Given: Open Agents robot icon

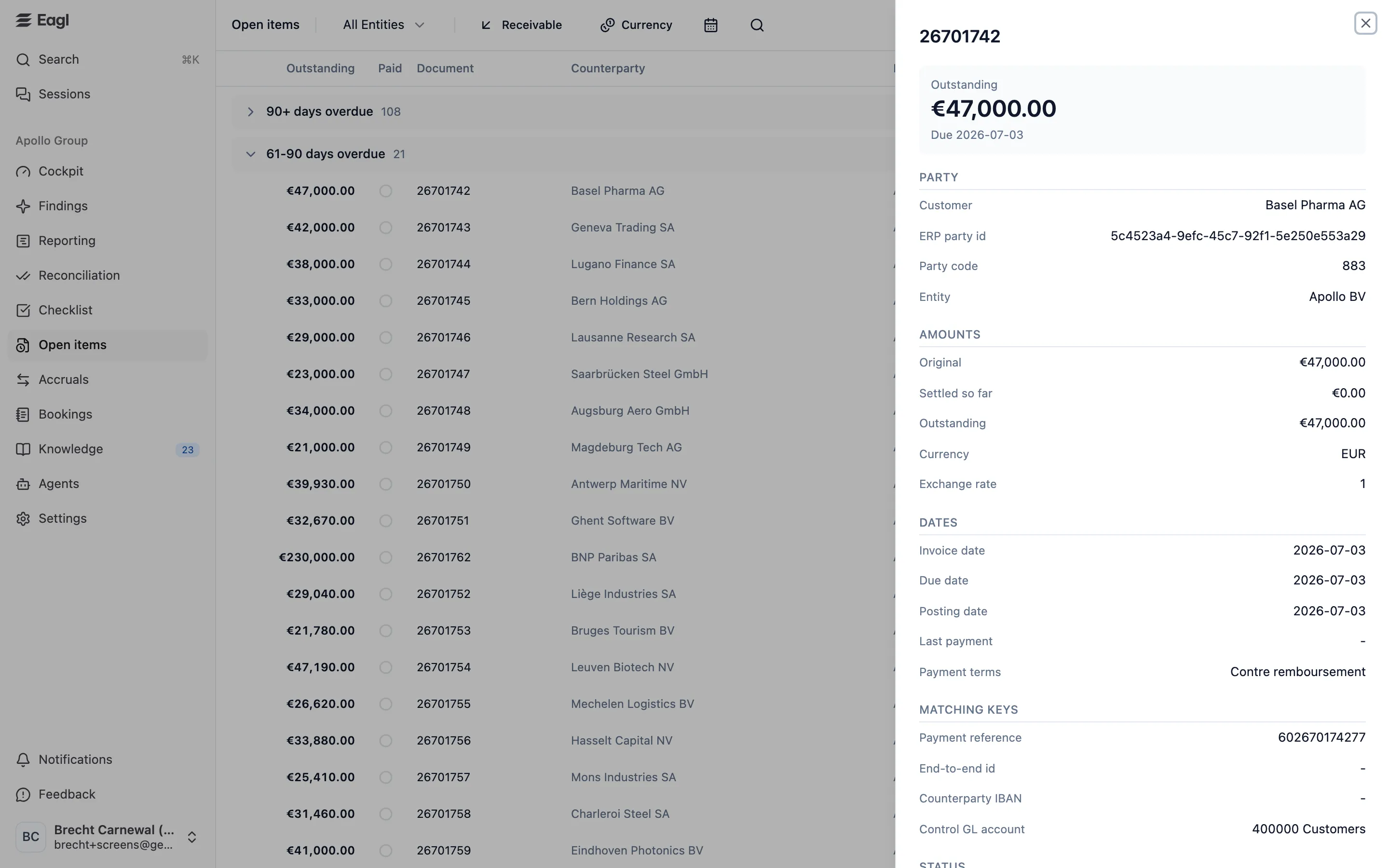Looking at the screenshot, I should pyautogui.click(x=23, y=484).
